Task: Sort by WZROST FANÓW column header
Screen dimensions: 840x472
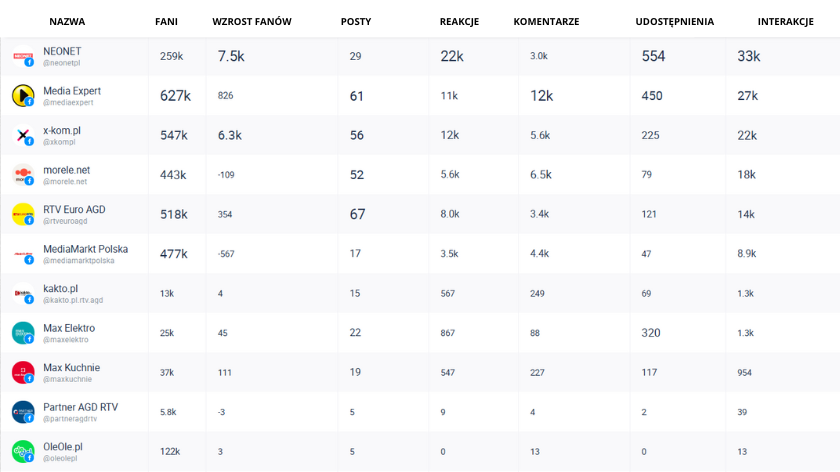Action: click(x=251, y=21)
